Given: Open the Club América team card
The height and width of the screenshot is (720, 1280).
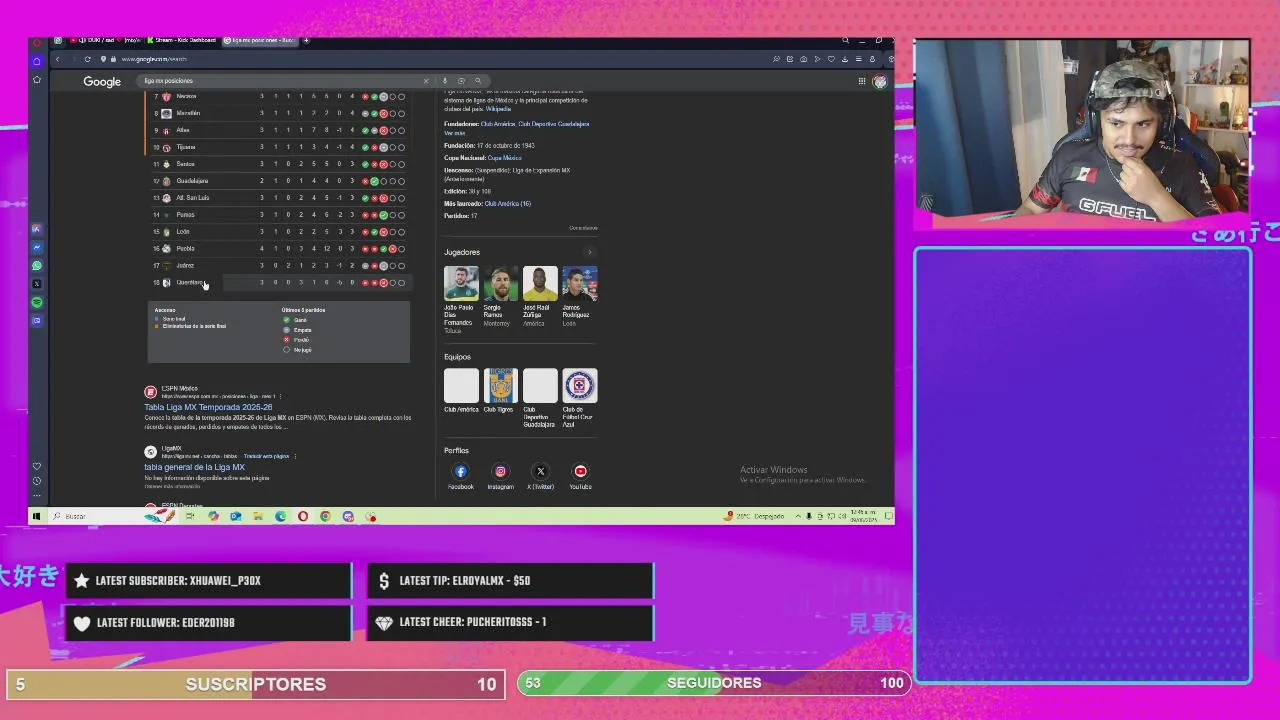Looking at the screenshot, I should pos(461,391).
